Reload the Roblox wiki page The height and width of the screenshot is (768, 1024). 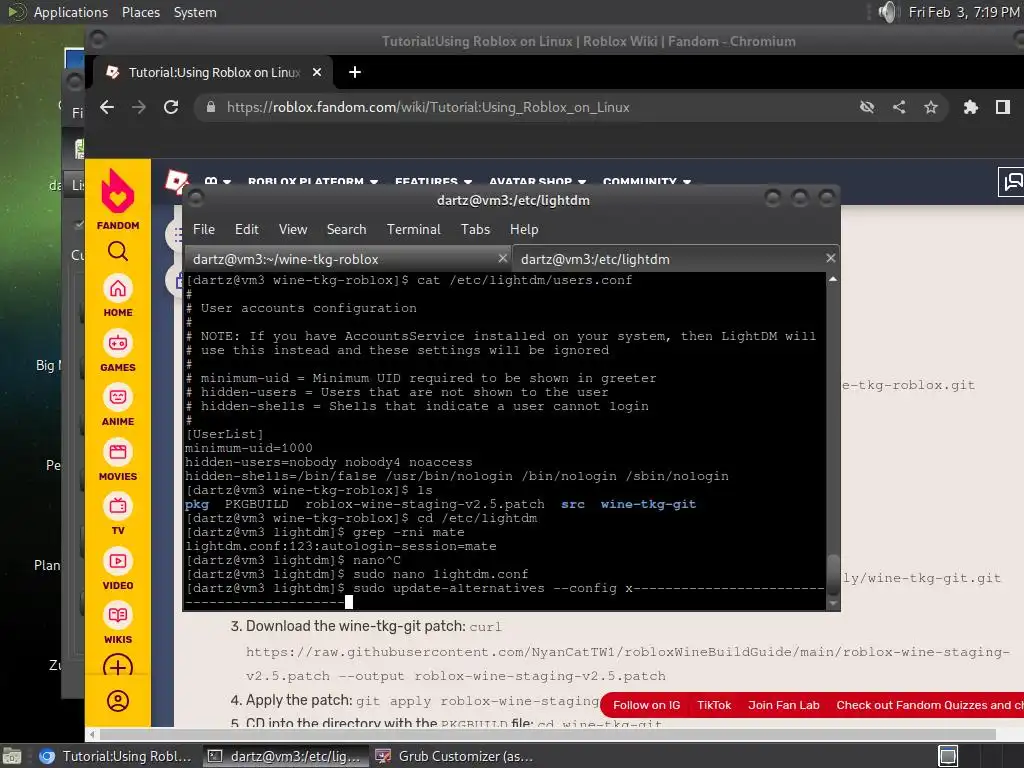(171, 107)
